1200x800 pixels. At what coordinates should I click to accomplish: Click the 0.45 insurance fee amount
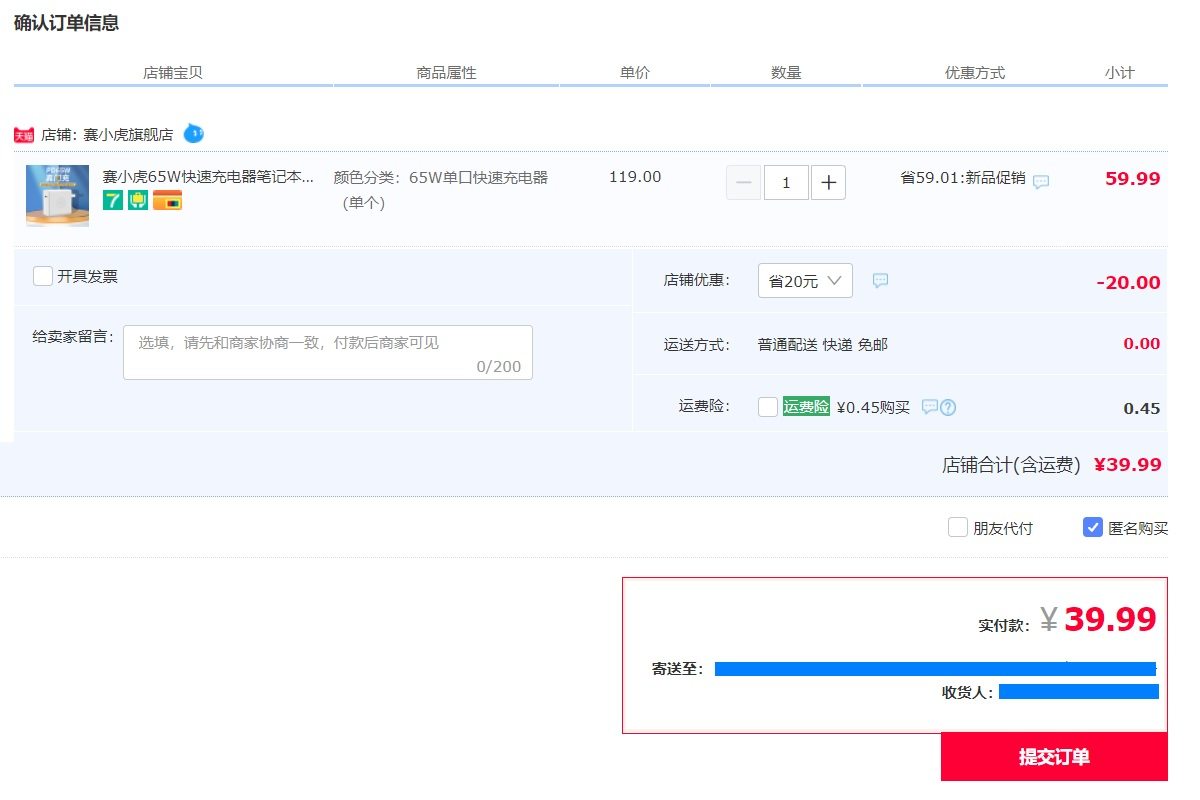1142,408
